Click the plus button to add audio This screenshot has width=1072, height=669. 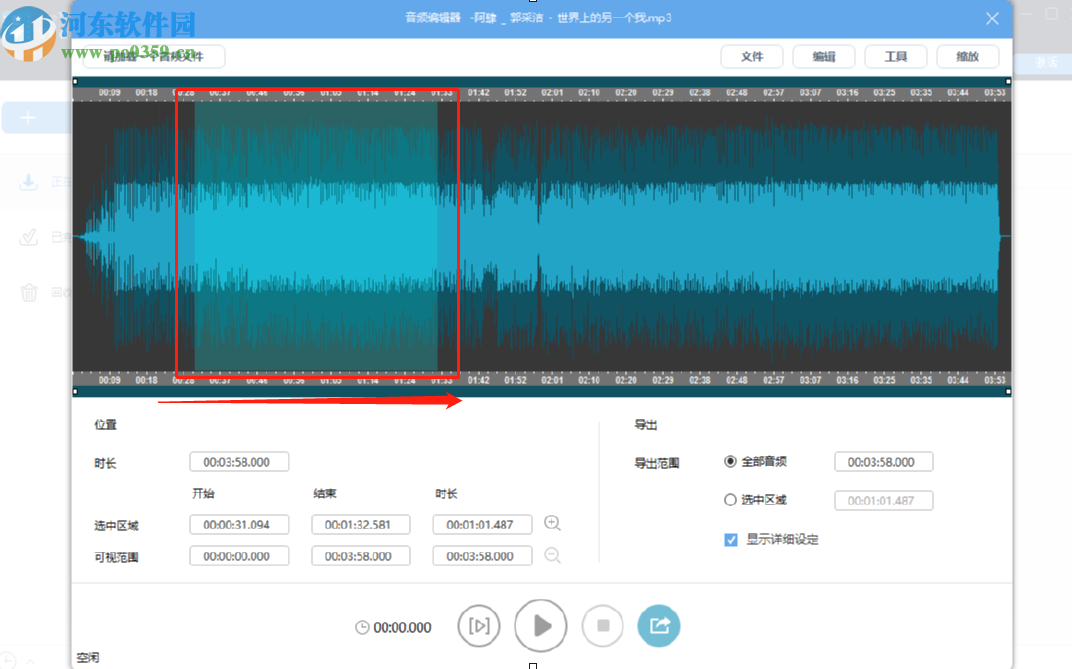(28, 117)
